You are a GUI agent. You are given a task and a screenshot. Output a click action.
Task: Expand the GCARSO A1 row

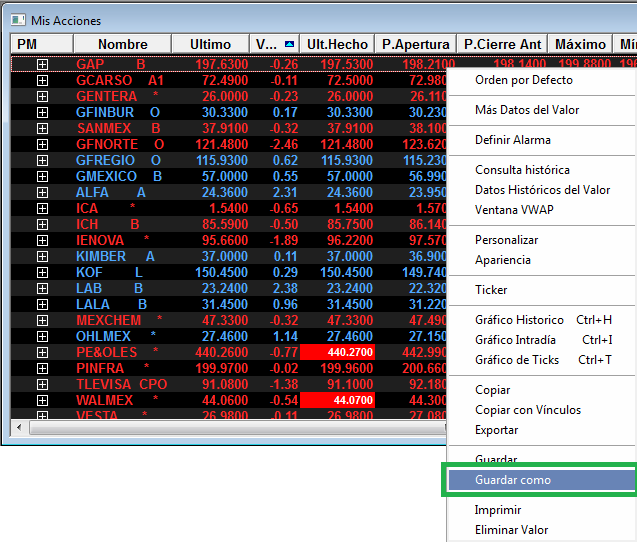click(42, 80)
